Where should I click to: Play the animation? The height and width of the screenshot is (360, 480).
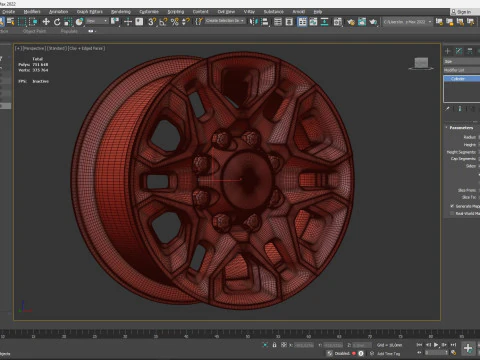click(436, 345)
